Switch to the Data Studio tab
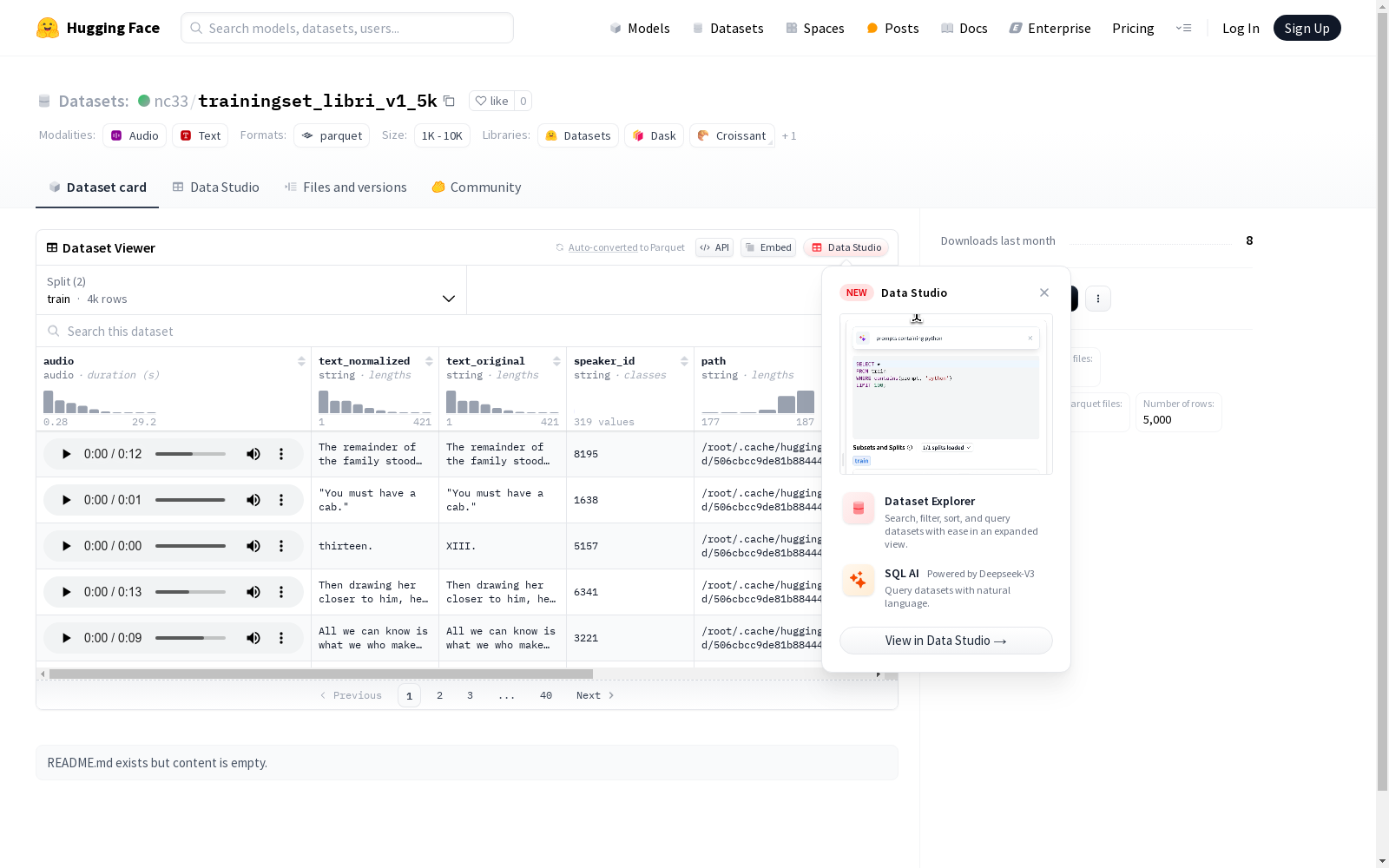This screenshot has width=1389, height=868. click(216, 187)
